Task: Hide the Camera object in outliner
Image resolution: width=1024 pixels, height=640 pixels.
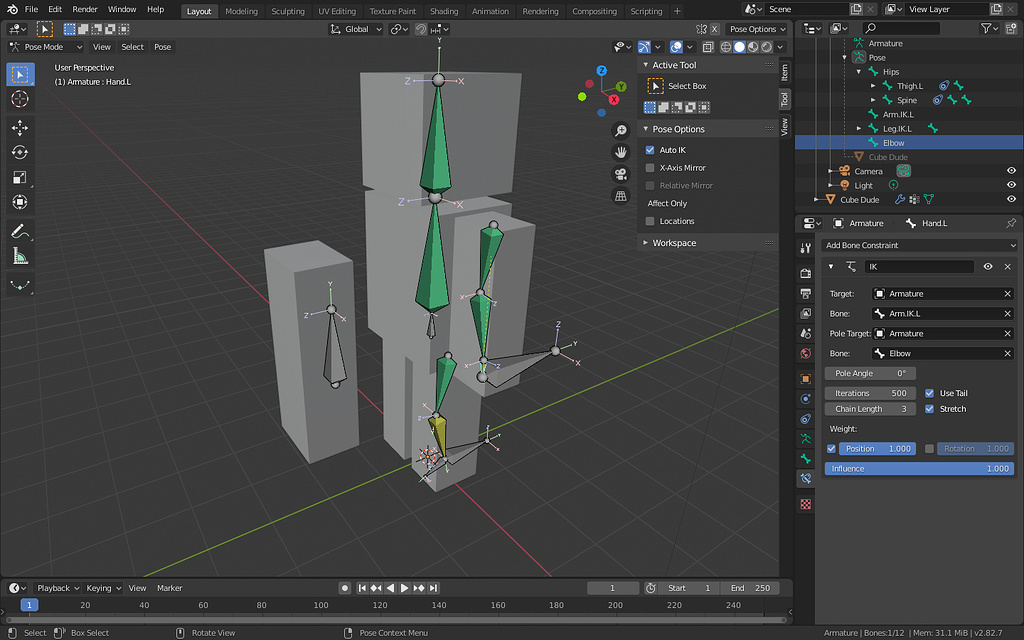Action: click(1011, 171)
